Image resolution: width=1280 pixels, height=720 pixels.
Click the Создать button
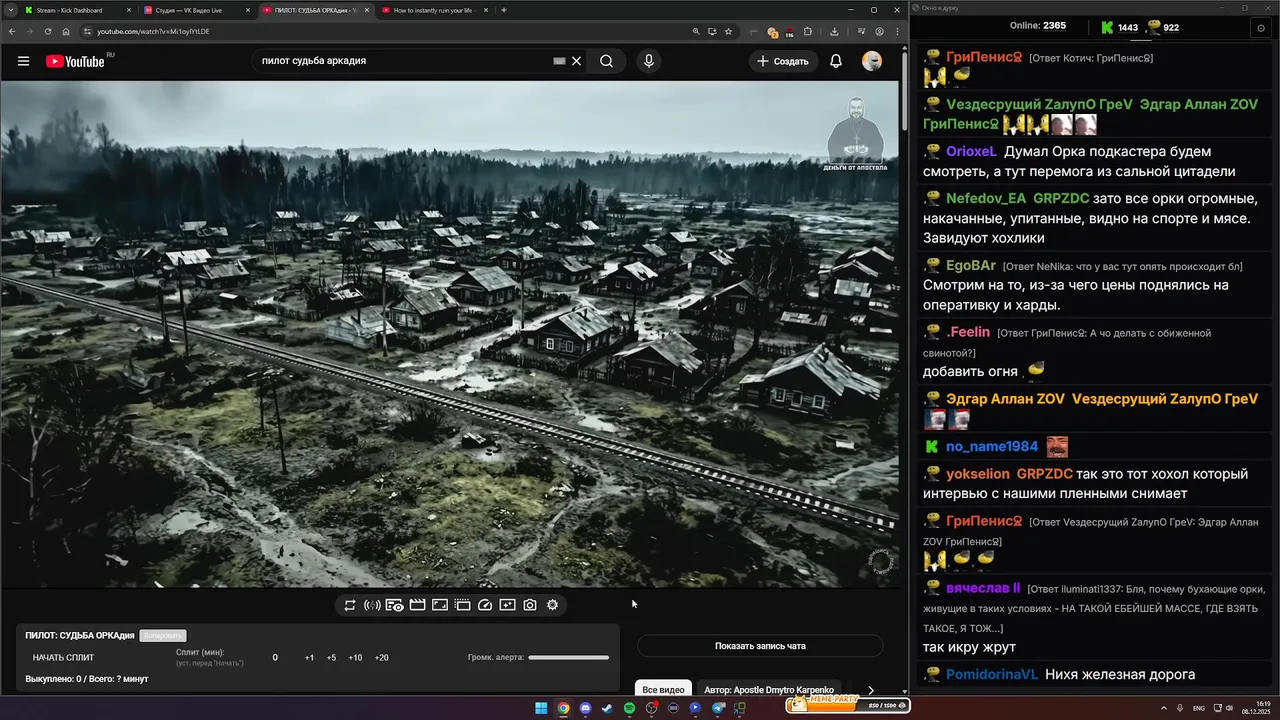[783, 61]
